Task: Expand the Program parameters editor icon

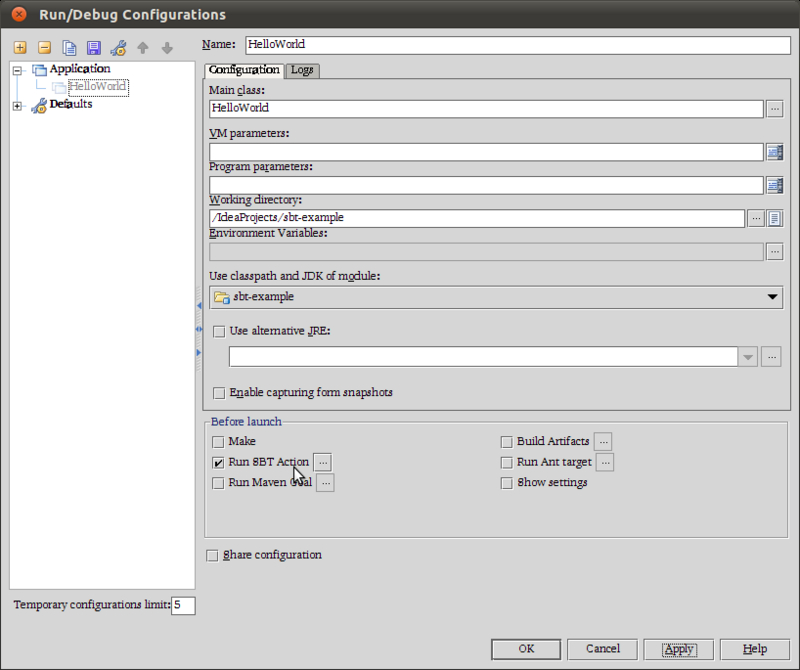Action: [774, 185]
